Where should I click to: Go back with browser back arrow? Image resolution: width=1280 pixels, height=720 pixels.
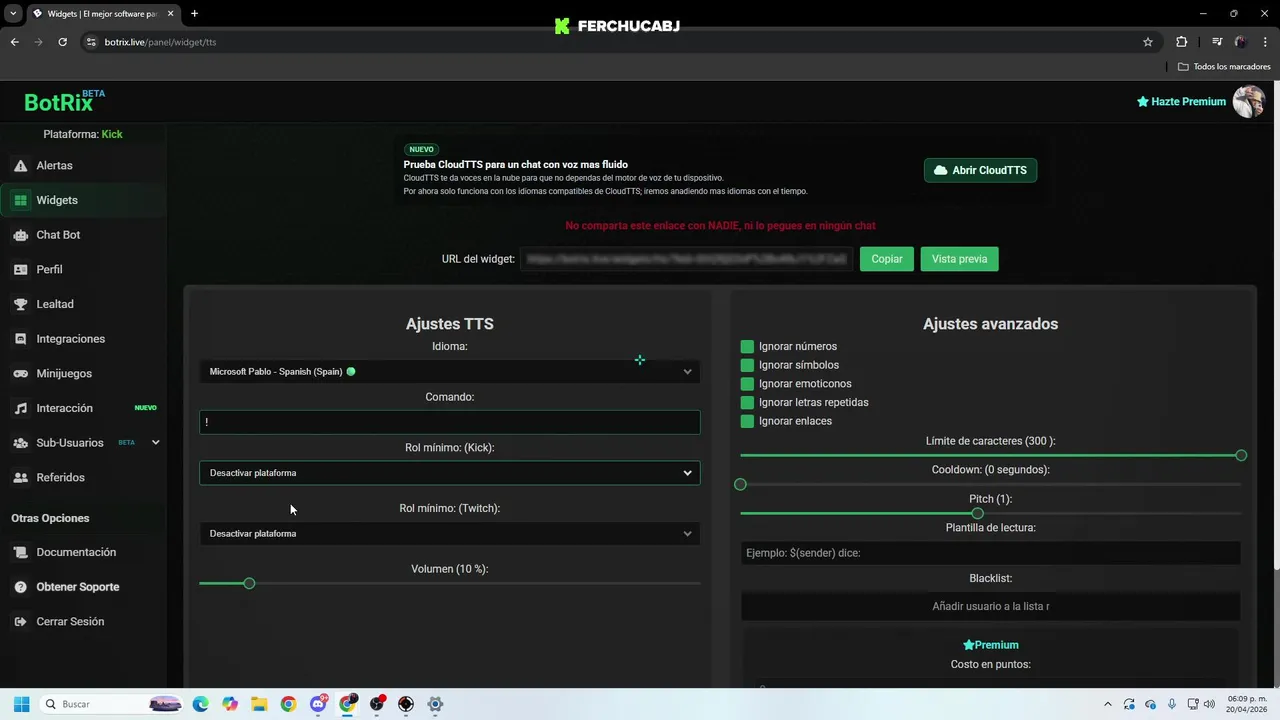[x=14, y=42]
